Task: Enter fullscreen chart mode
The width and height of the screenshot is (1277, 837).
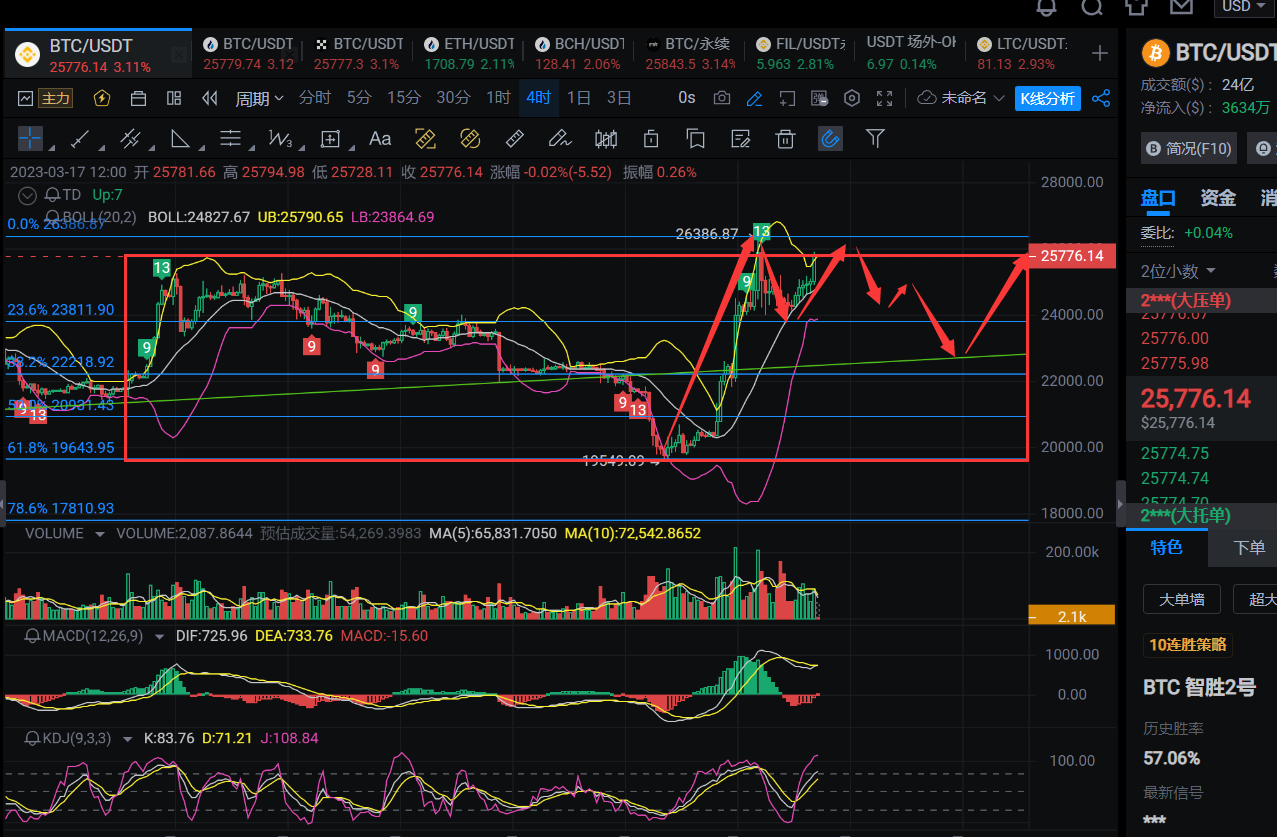Action: tap(884, 98)
